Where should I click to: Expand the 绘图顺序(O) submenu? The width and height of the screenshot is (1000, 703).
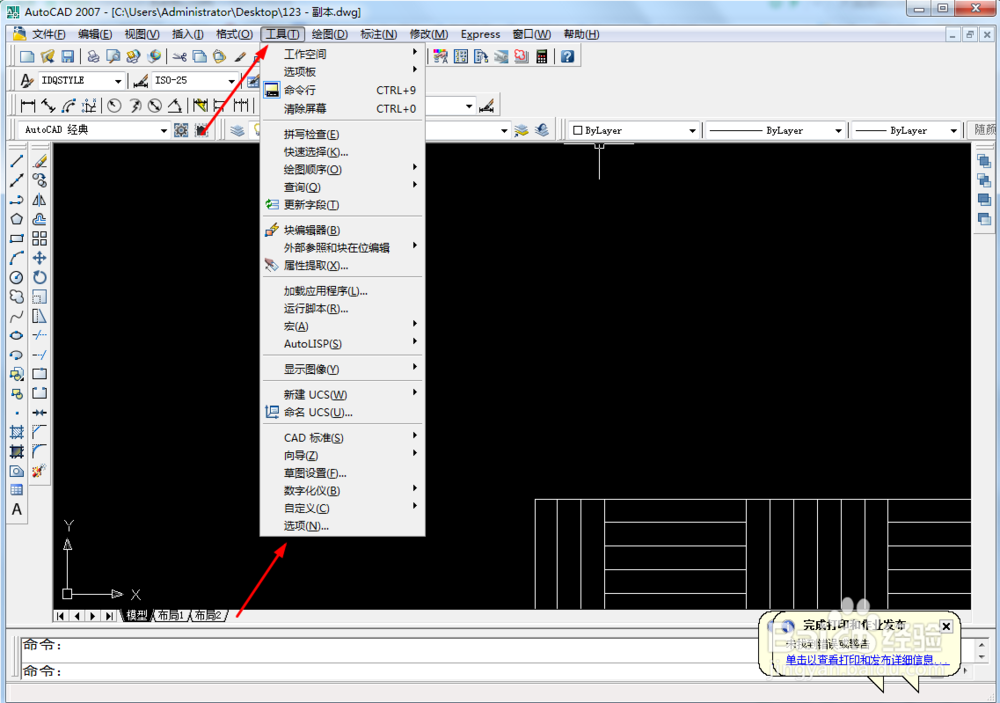[342, 169]
